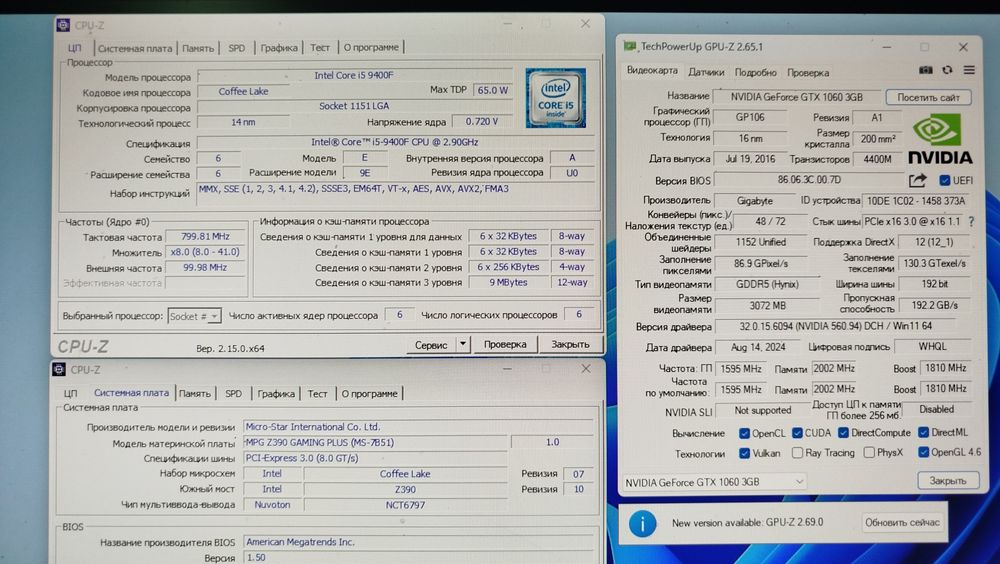Open О программе tab in top CPU-Z
Image resolution: width=1000 pixels, height=564 pixels.
pyautogui.click(x=371, y=47)
